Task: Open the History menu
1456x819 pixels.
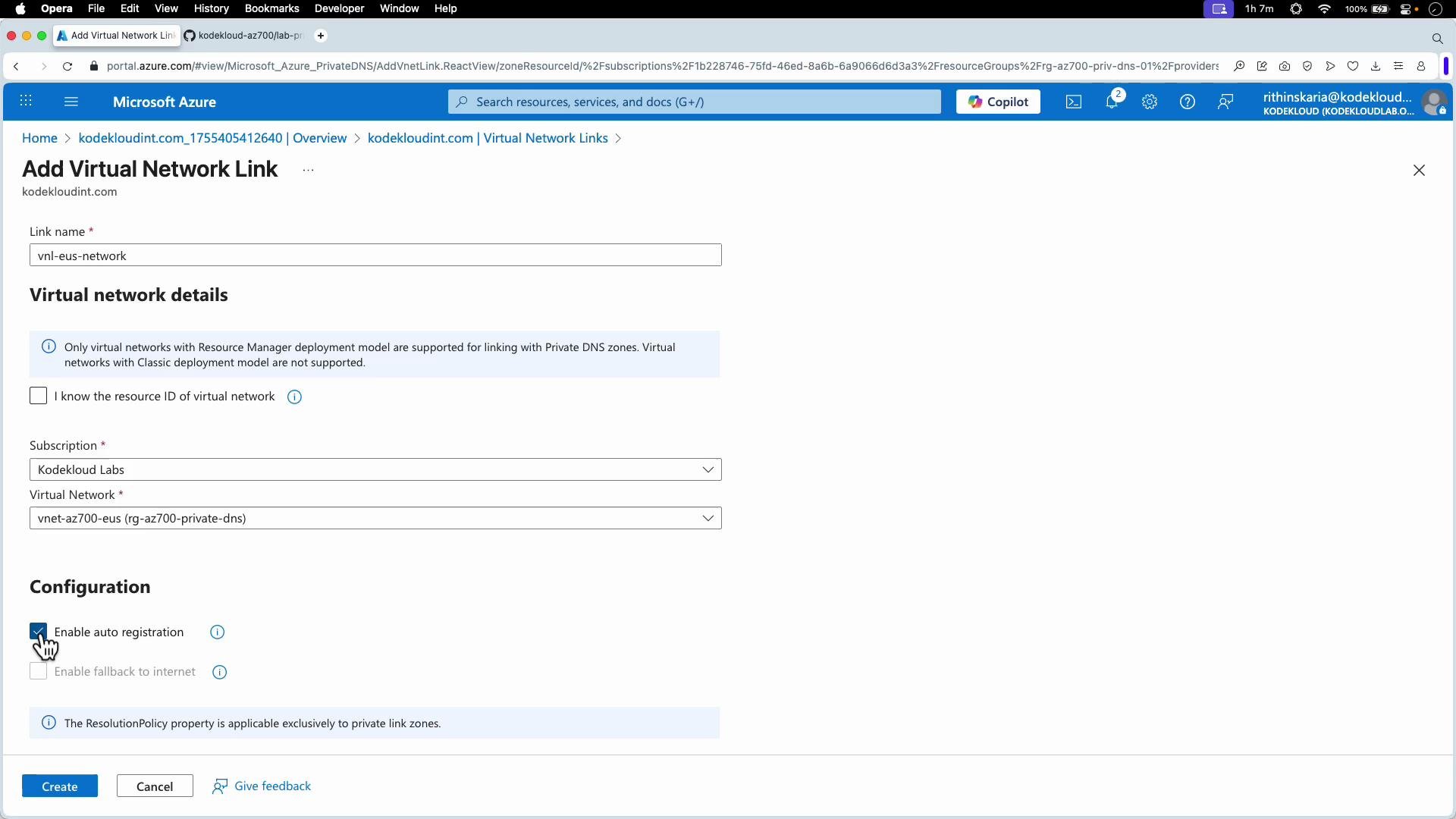Action: (x=212, y=8)
